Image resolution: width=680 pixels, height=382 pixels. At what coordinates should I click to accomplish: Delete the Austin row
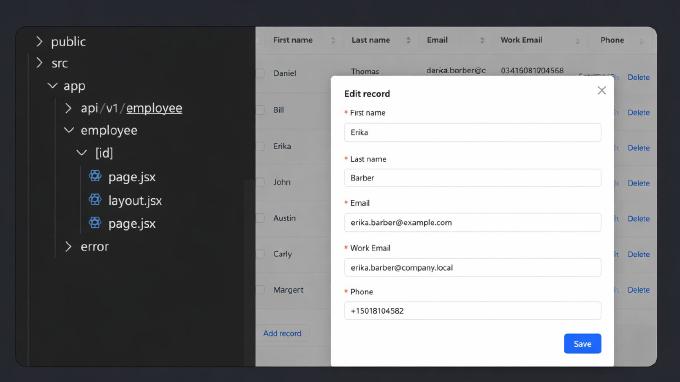pos(638,219)
